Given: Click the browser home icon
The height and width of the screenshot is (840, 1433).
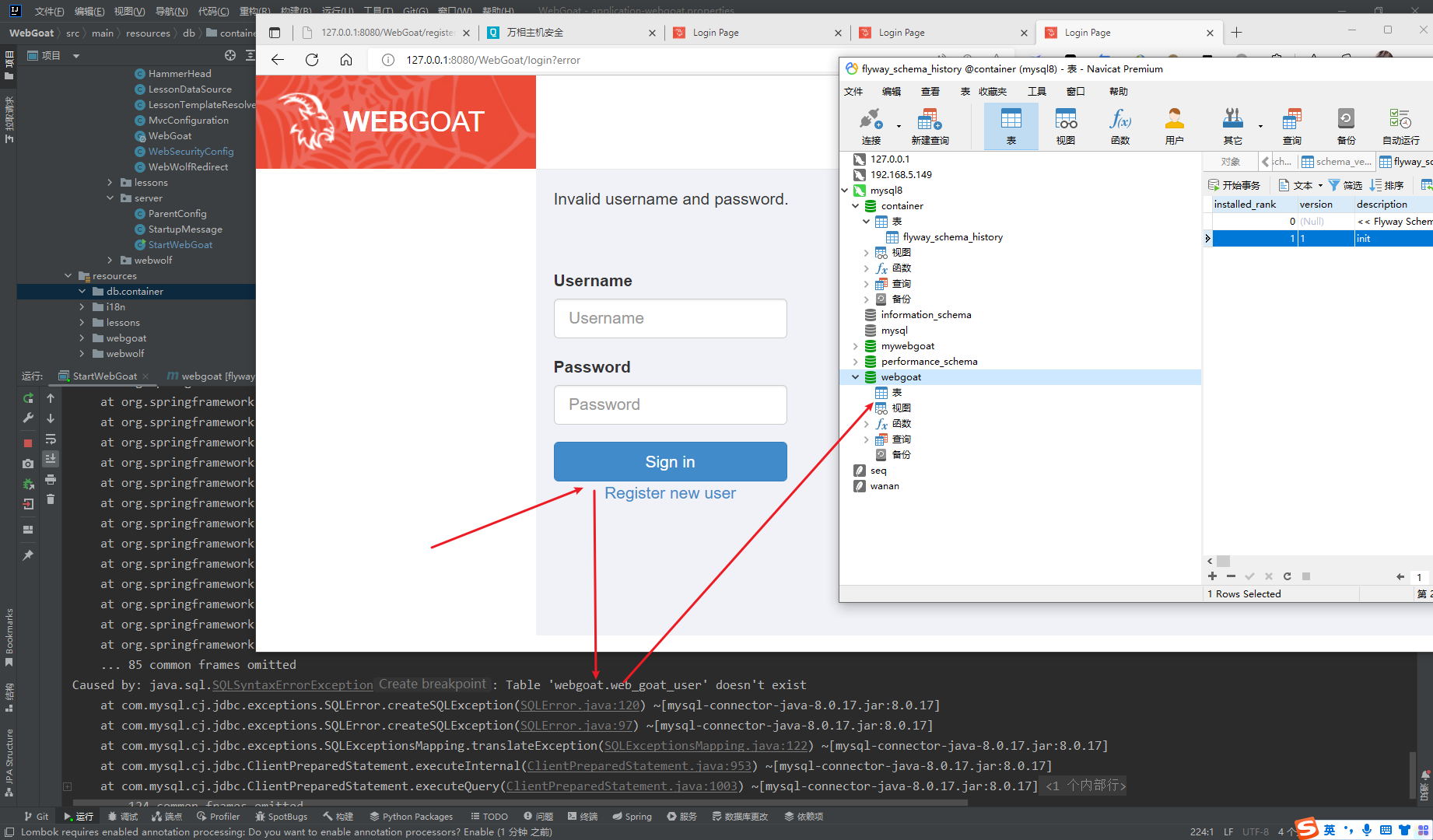Looking at the screenshot, I should pyautogui.click(x=346, y=60).
